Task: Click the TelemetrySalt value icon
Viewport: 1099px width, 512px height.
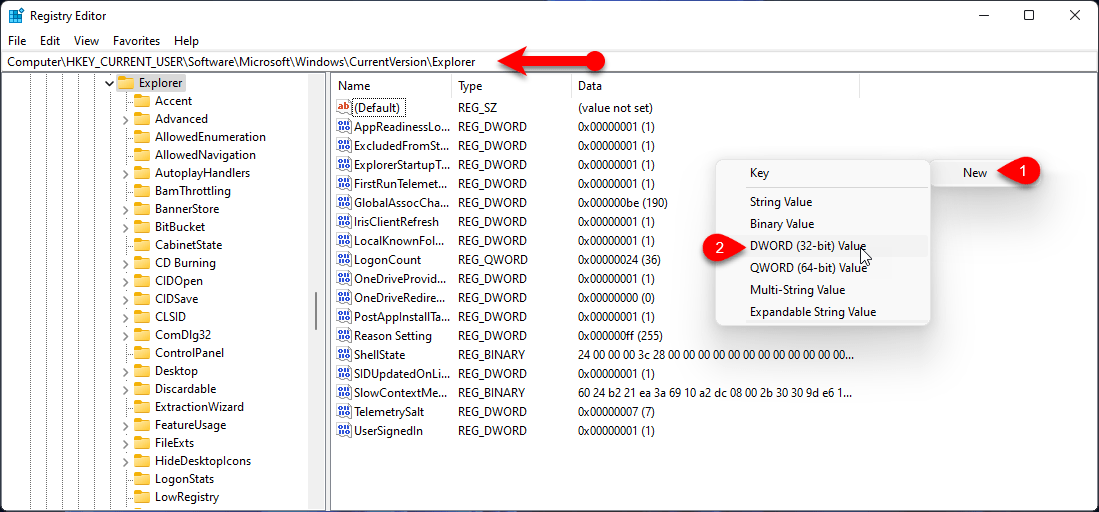Action: [343, 411]
